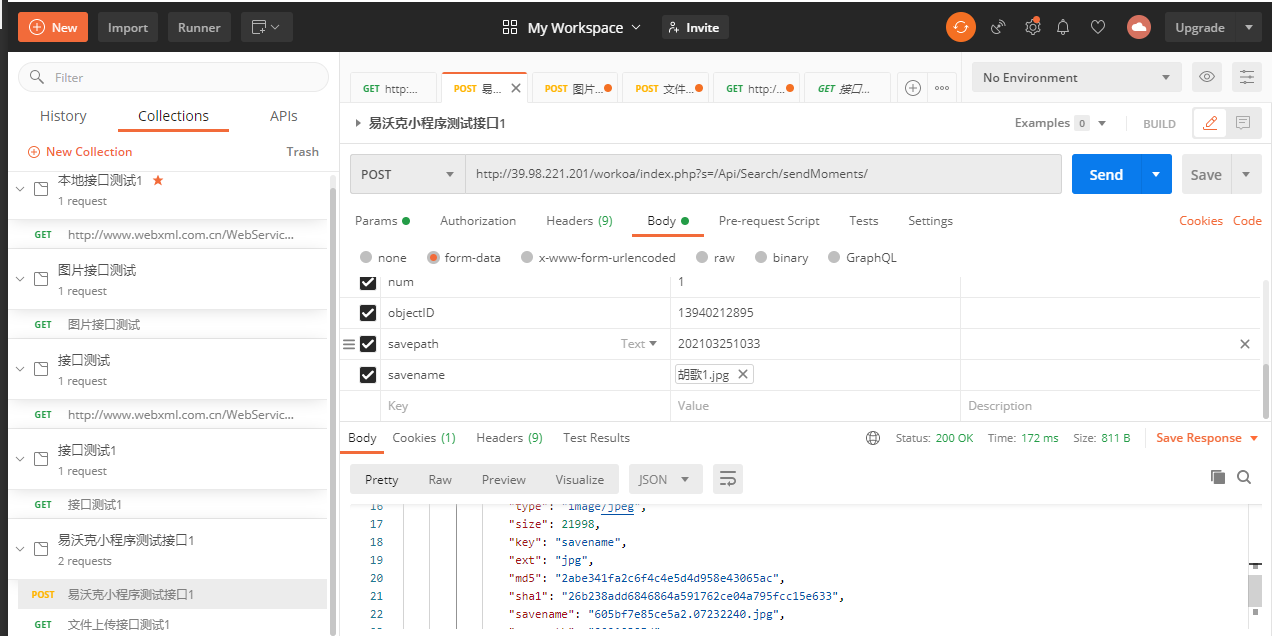
Task: Switch to the Pre-request Script tab
Action: pyautogui.click(x=768, y=221)
